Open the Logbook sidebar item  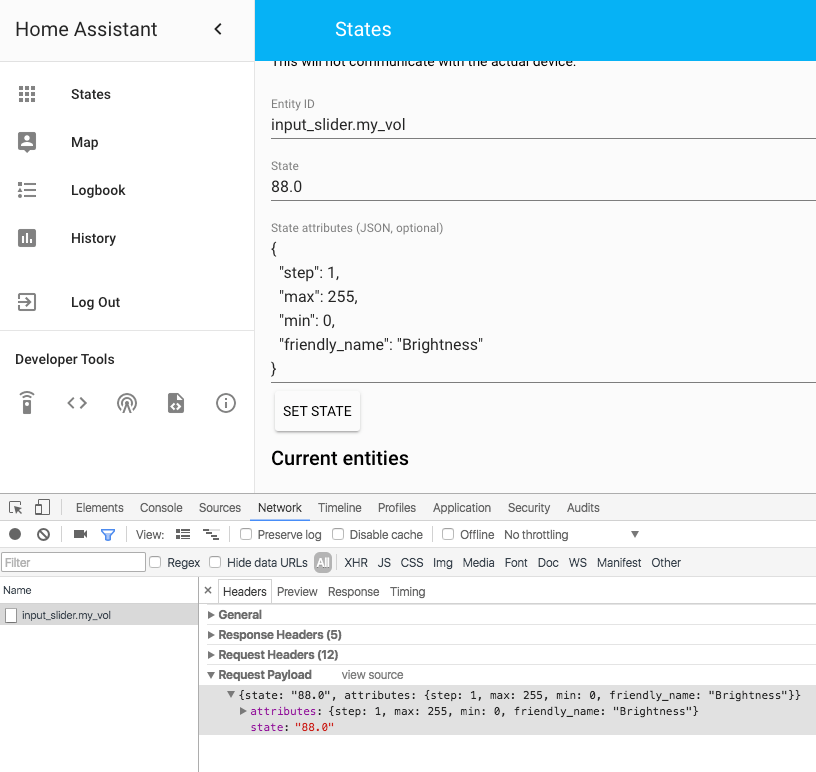click(27, 190)
